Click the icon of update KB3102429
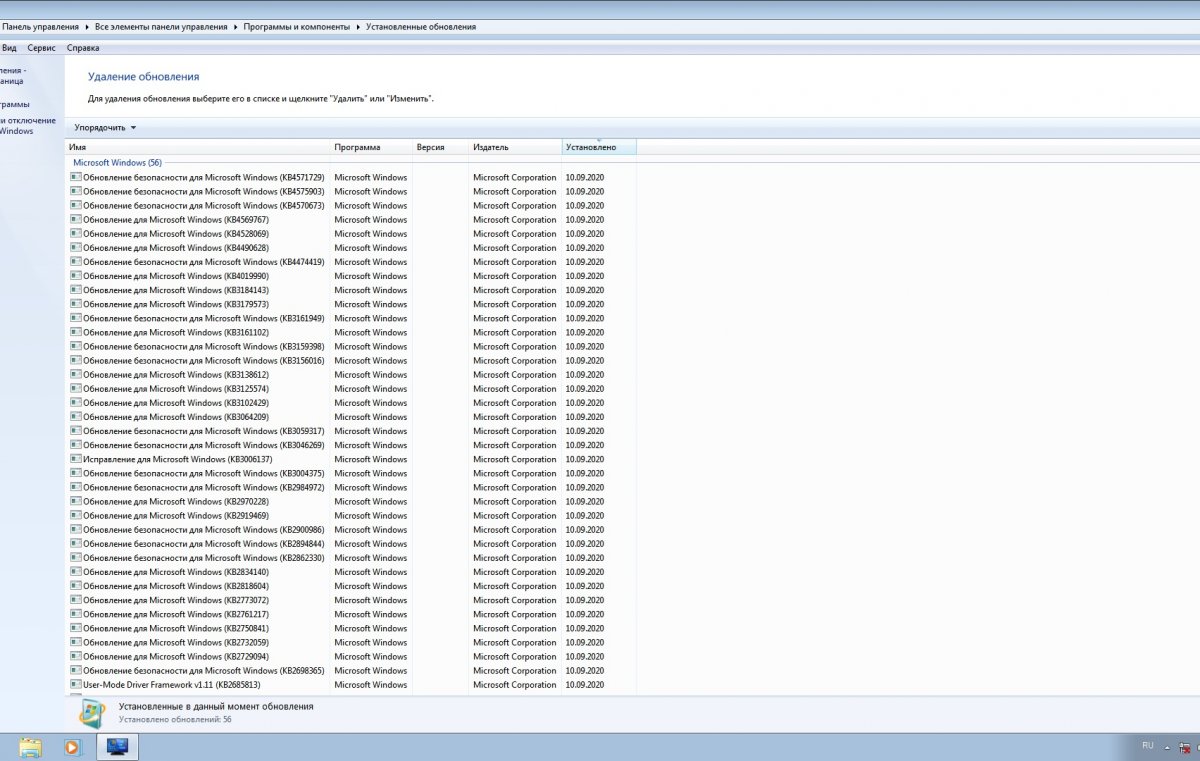The height and width of the screenshot is (761, 1200). pyautogui.click(x=75, y=402)
